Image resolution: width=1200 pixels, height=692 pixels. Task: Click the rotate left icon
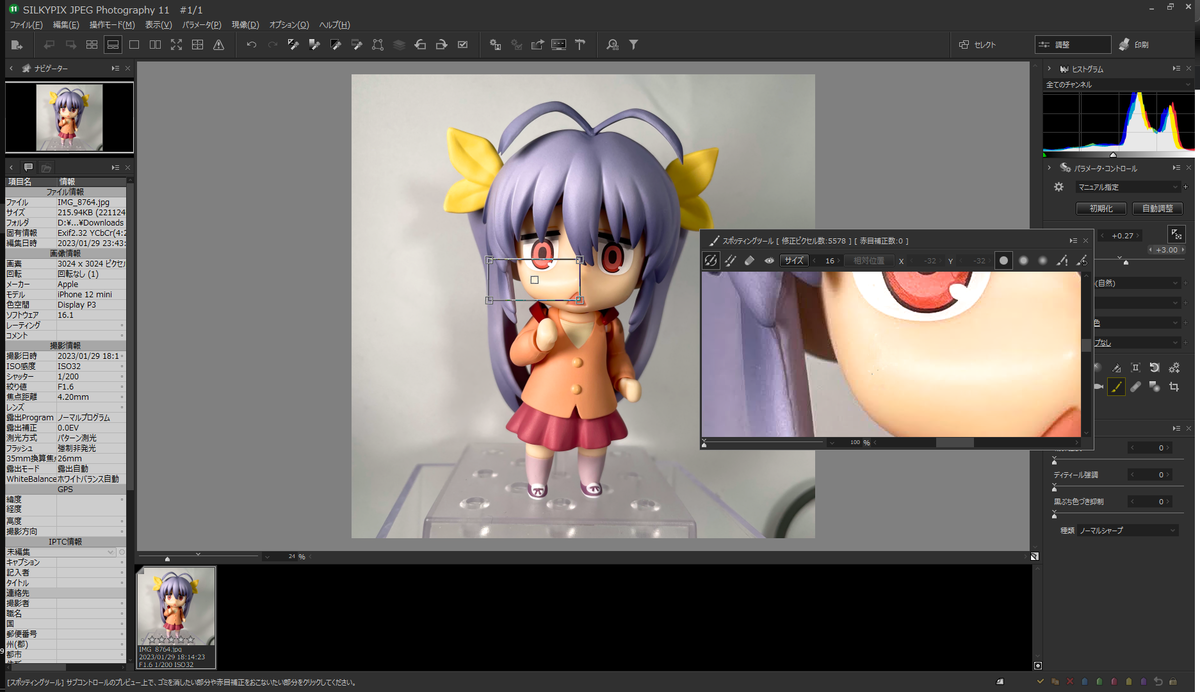click(419, 45)
